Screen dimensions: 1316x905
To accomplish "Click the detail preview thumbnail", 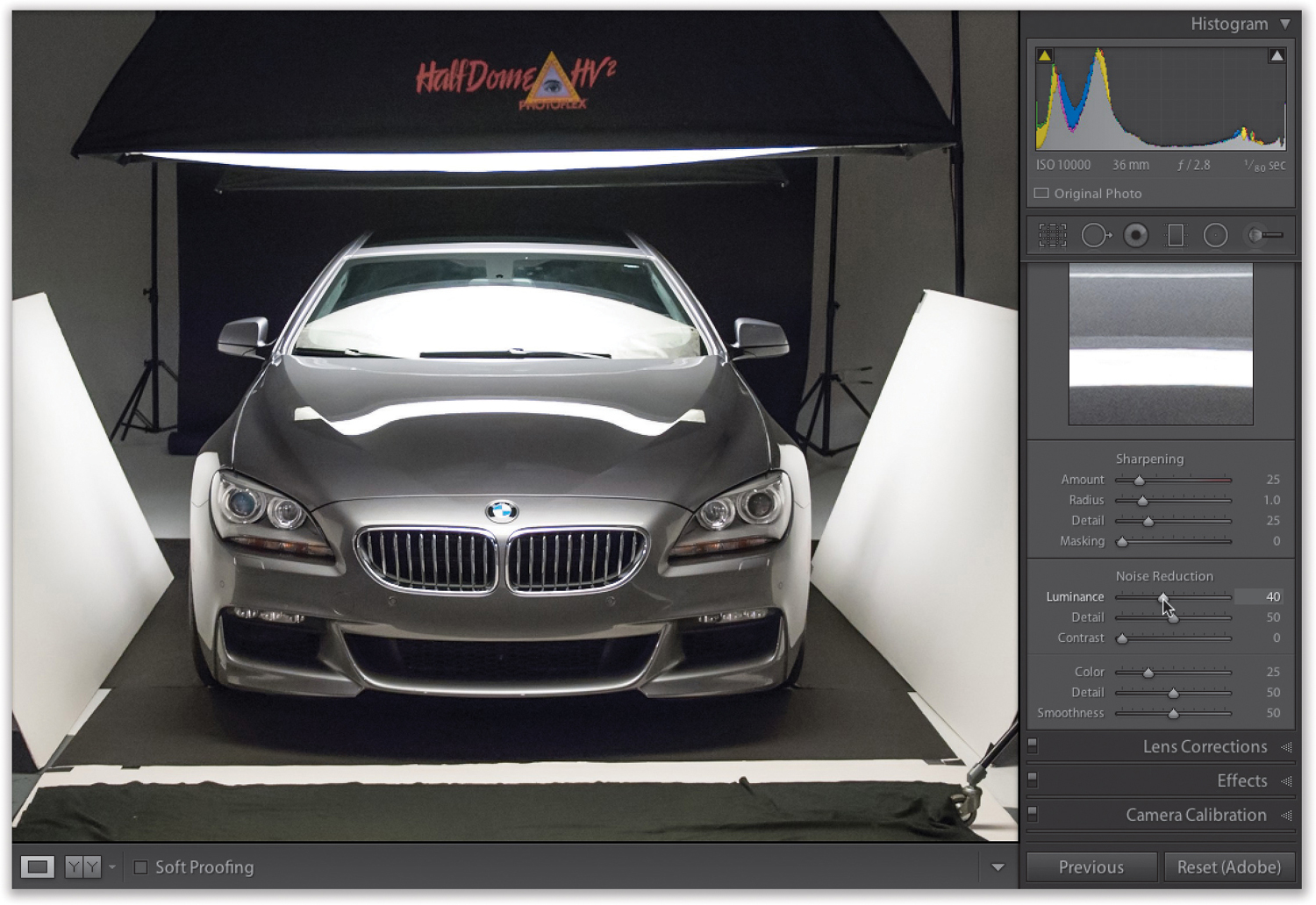I will (1161, 344).
